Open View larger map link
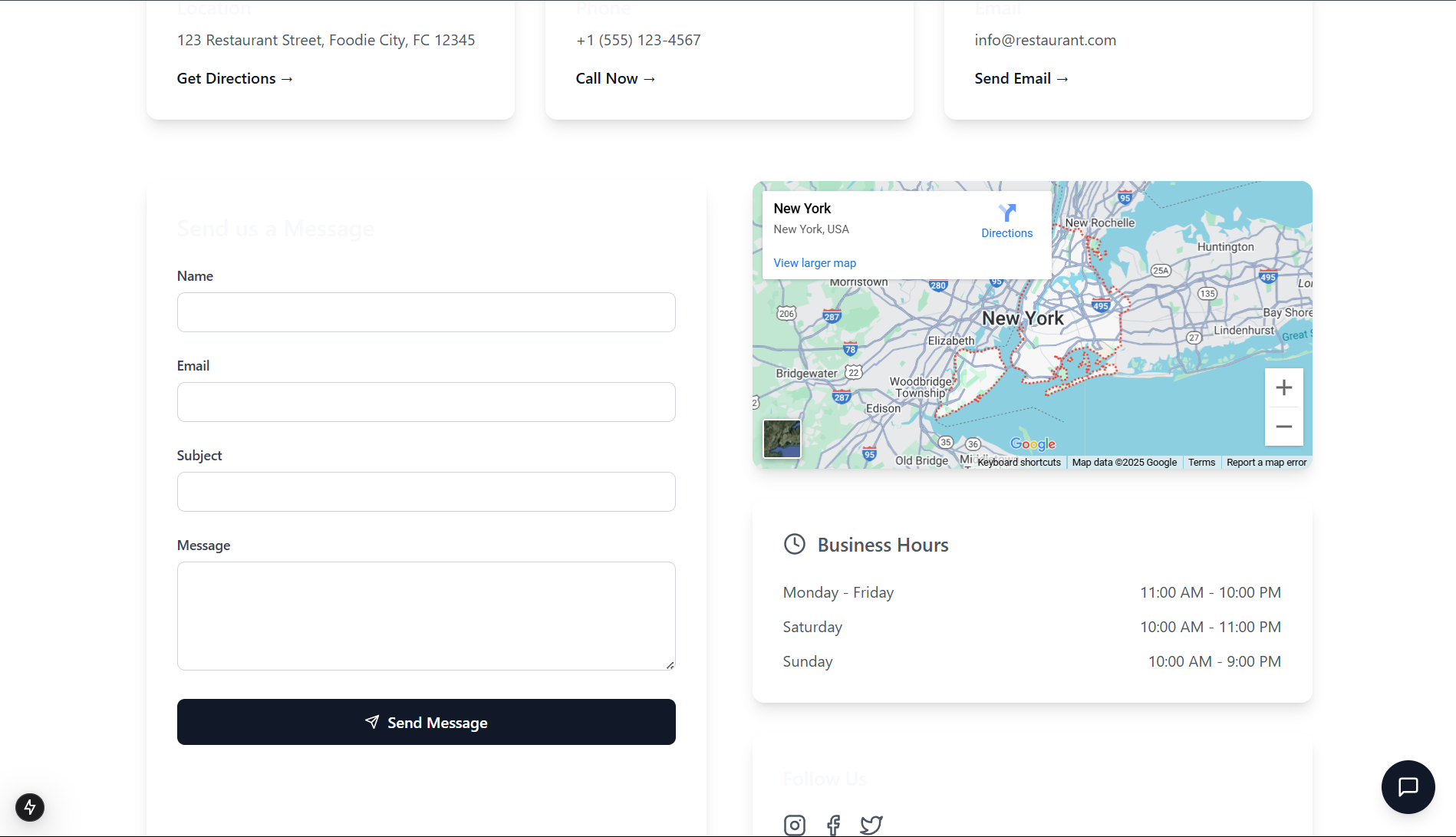Screen dimensions: 1456x837 coord(815,262)
